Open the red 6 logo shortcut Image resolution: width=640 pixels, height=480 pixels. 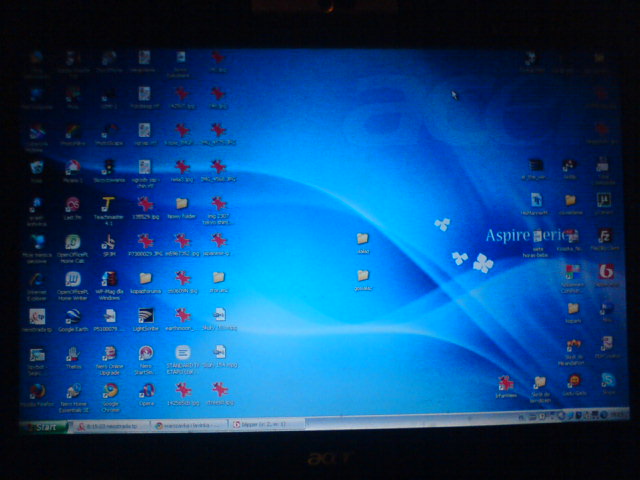(x=606, y=271)
